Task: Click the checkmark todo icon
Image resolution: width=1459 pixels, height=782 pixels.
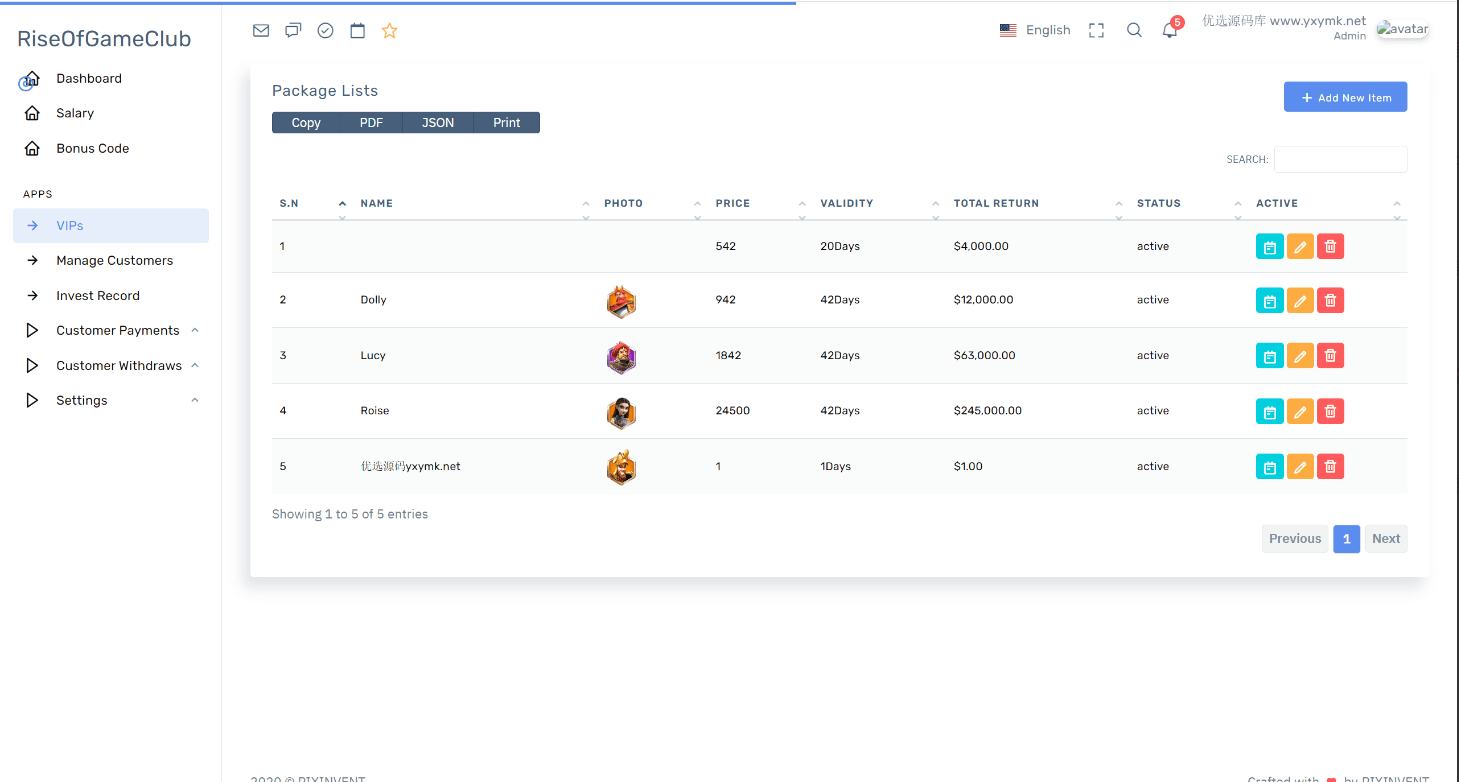Action: pos(325,31)
